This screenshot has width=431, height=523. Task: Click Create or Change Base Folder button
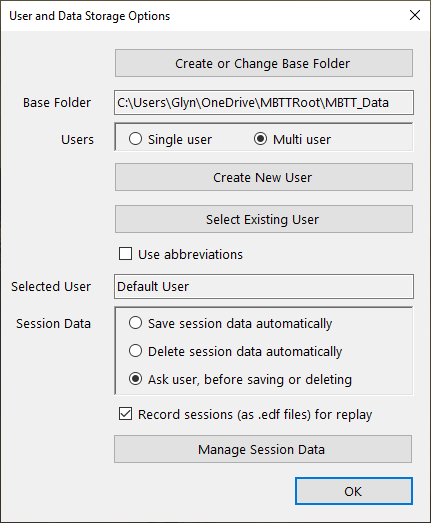click(264, 63)
